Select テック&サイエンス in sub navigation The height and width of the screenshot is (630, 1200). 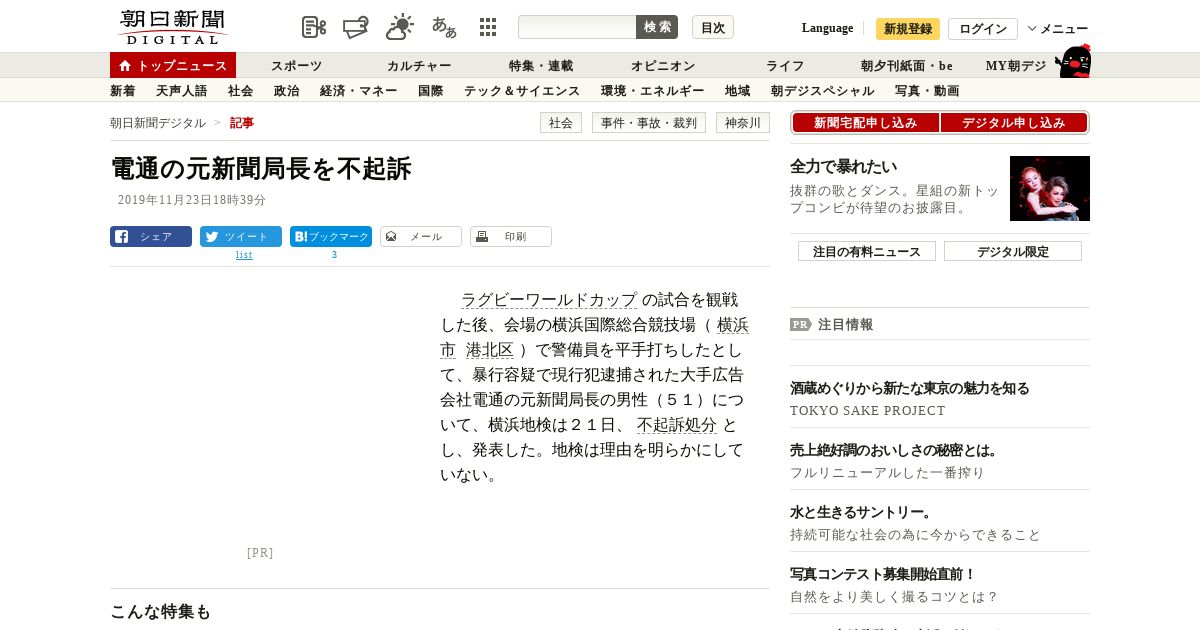click(x=522, y=91)
